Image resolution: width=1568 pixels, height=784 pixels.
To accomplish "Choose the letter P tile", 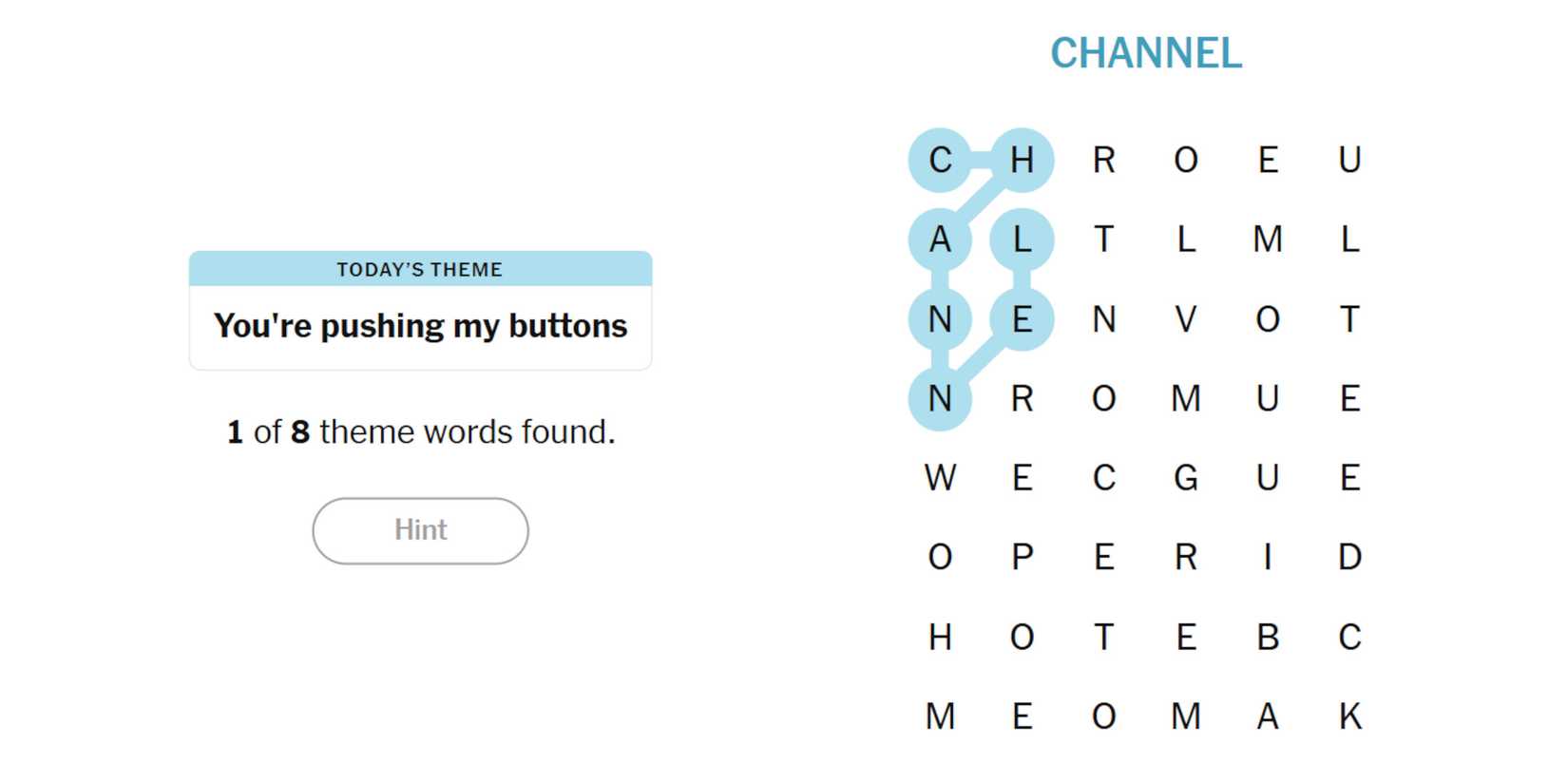I will pyautogui.click(x=1022, y=557).
